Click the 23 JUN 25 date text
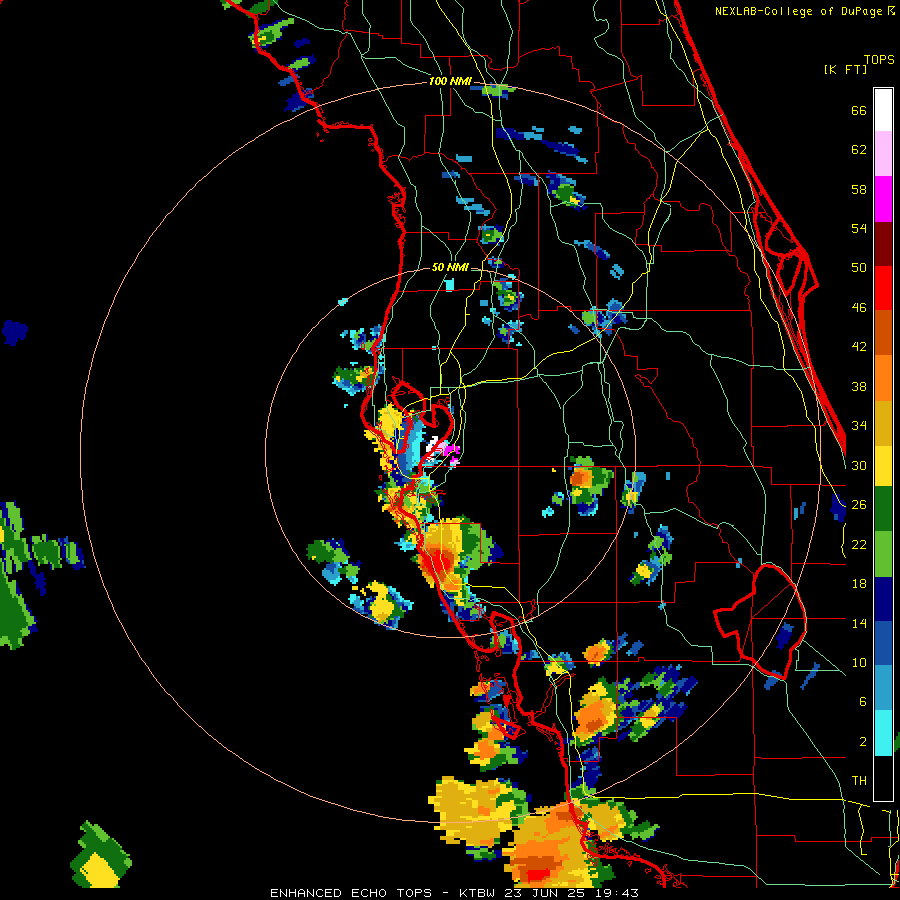 coord(544,893)
